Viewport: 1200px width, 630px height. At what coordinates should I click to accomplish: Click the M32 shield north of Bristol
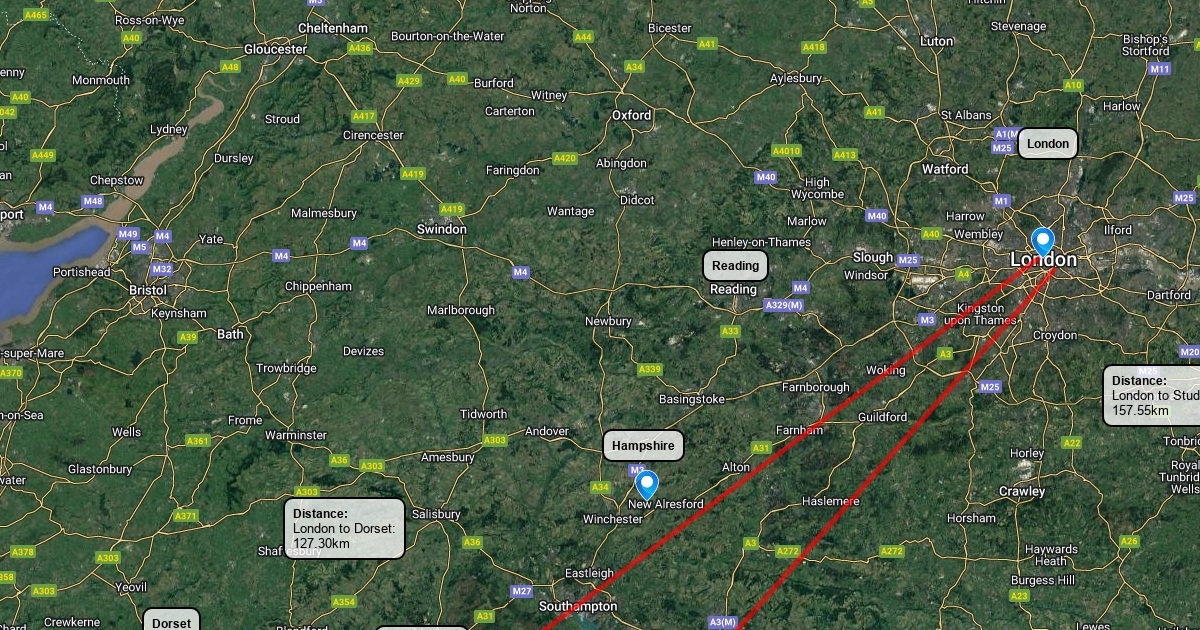(162, 270)
